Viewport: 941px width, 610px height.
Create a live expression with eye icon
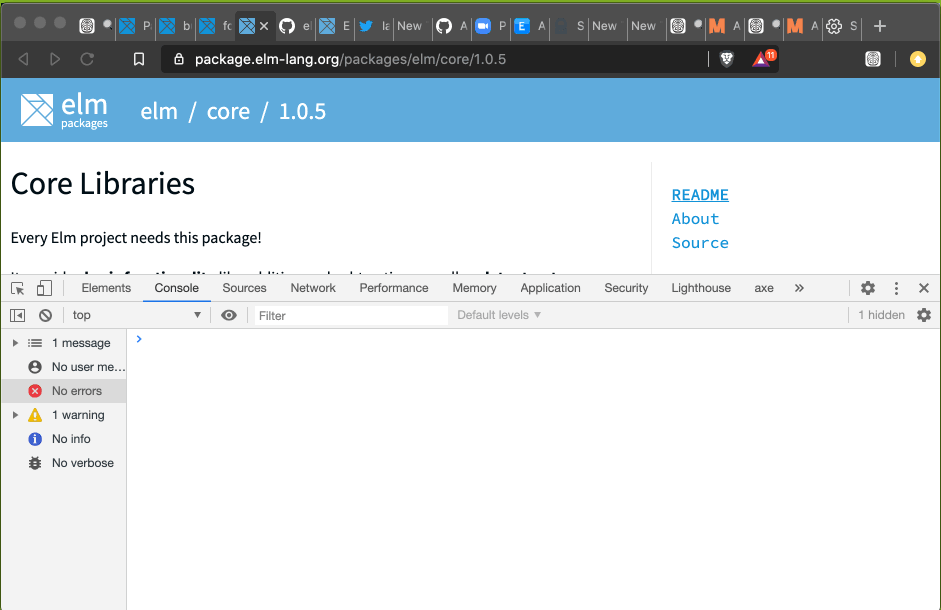pos(229,315)
